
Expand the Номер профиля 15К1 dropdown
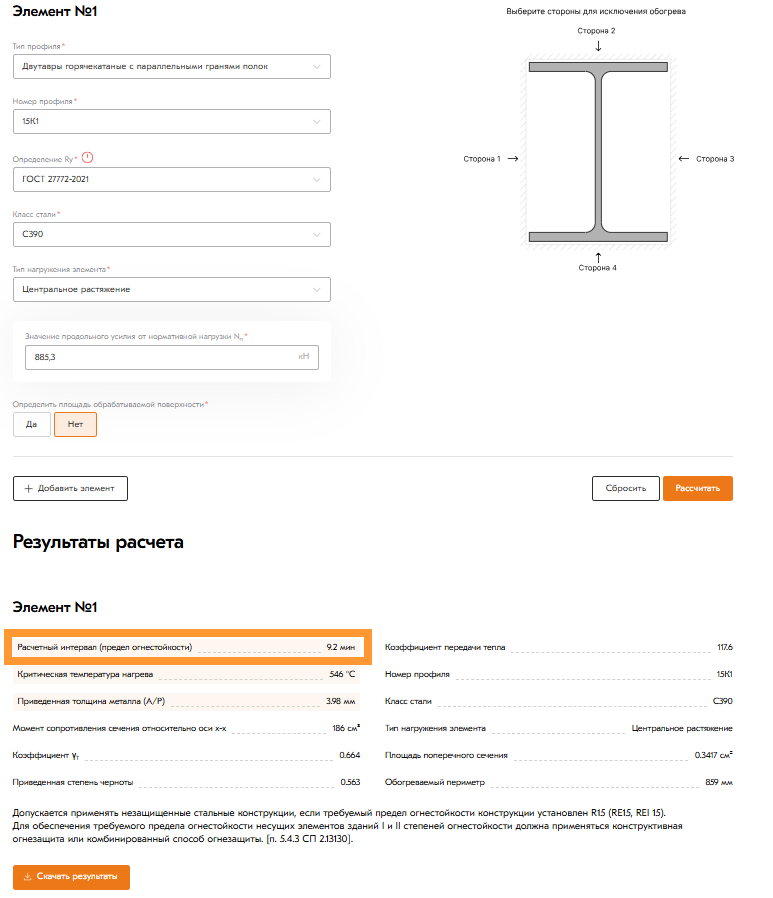[x=171, y=122]
